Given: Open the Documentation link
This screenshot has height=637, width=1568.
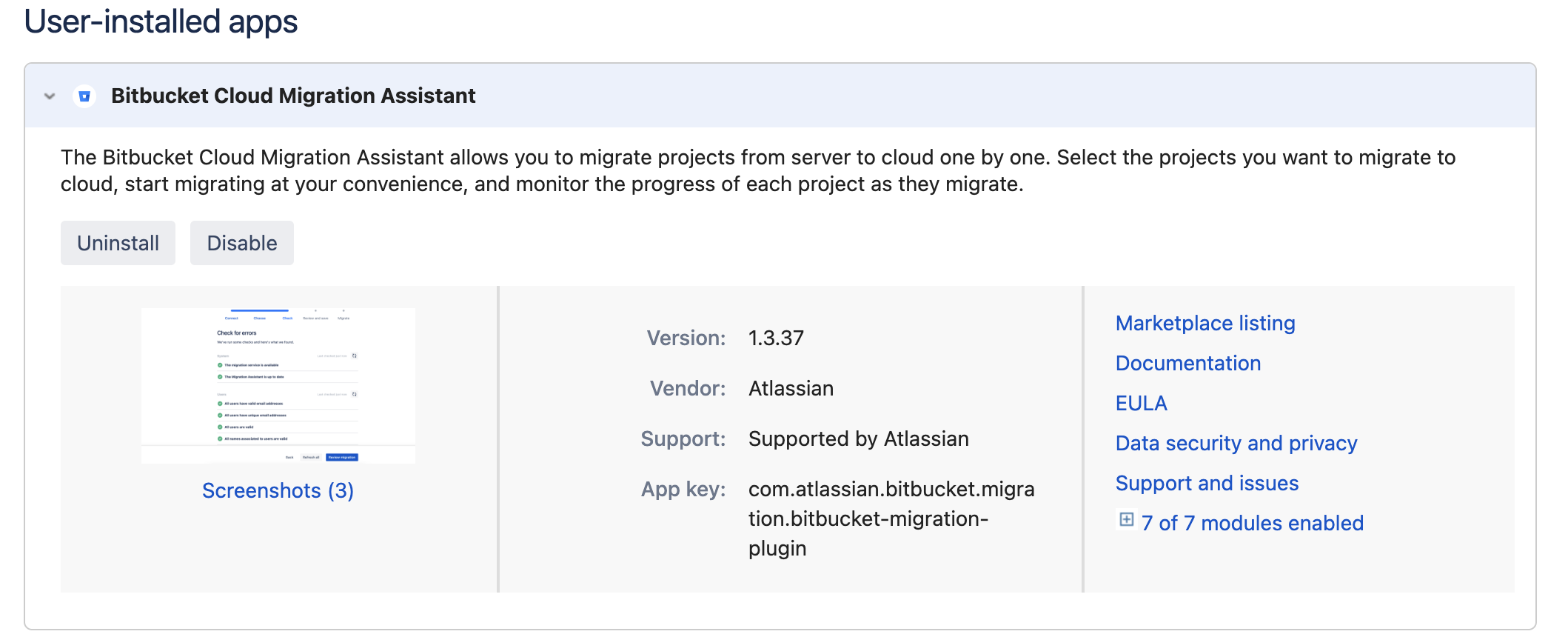Looking at the screenshot, I should pyautogui.click(x=1187, y=363).
